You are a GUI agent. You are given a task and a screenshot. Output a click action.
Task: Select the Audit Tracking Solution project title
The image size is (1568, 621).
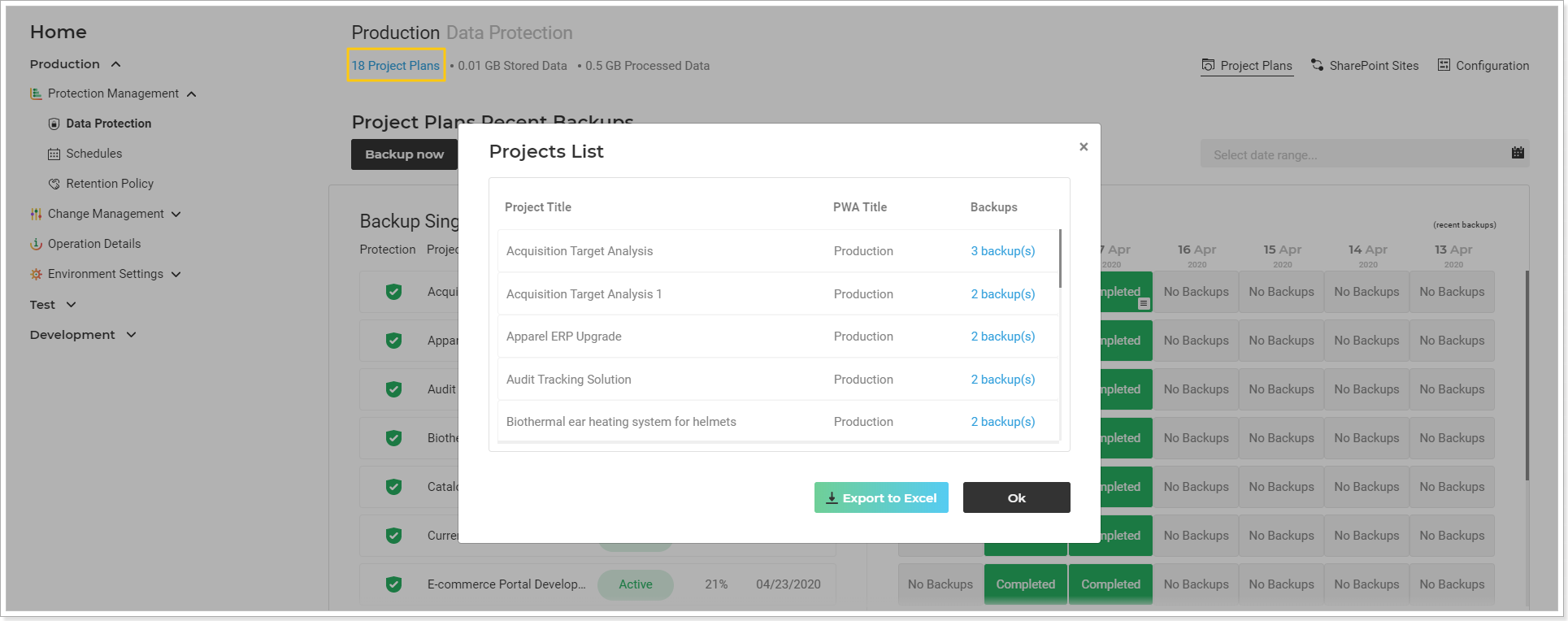(568, 380)
